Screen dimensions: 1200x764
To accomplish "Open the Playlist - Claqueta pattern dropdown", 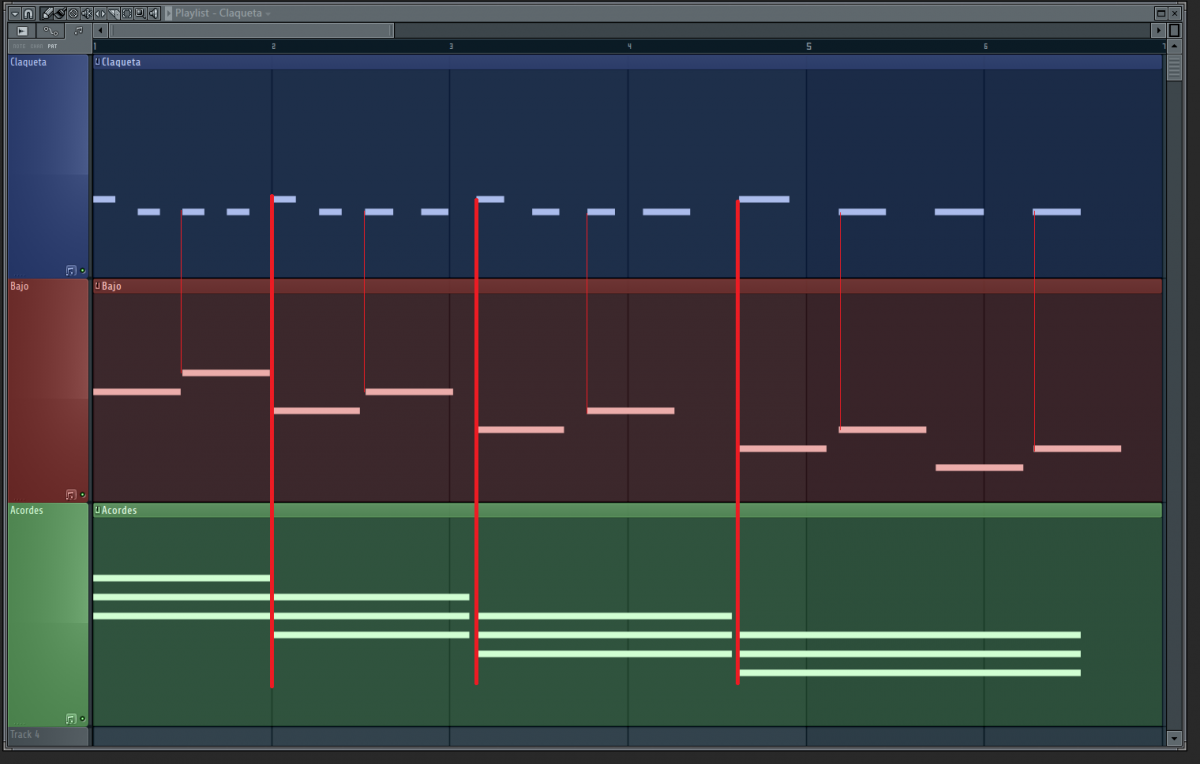I will click(x=268, y=13).
